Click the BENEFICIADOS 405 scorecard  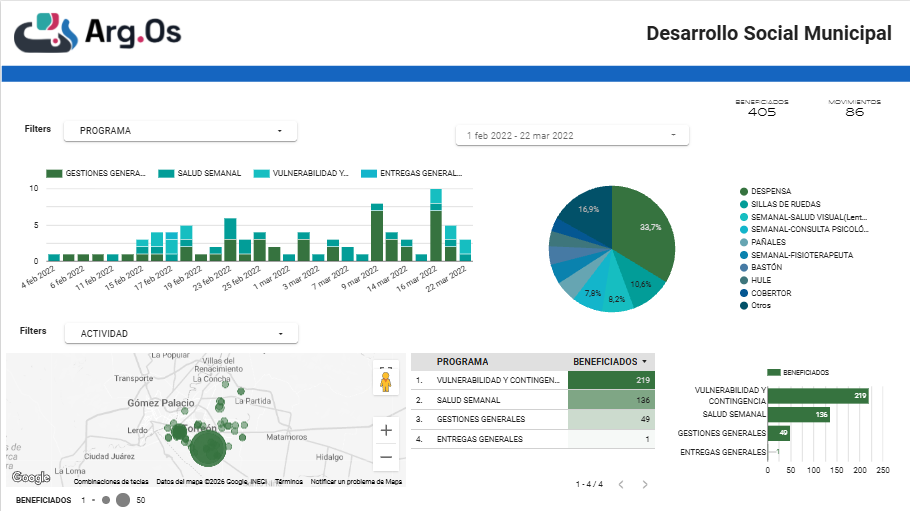tap(761, 108)
